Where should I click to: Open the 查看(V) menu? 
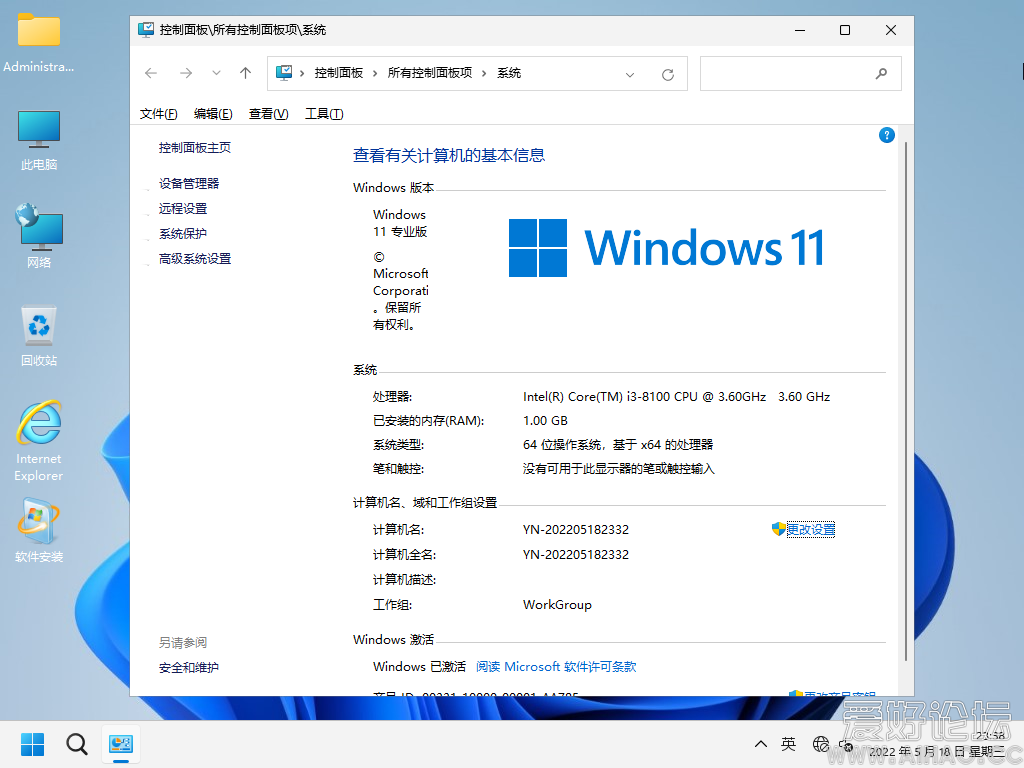[x=268, y=114]
